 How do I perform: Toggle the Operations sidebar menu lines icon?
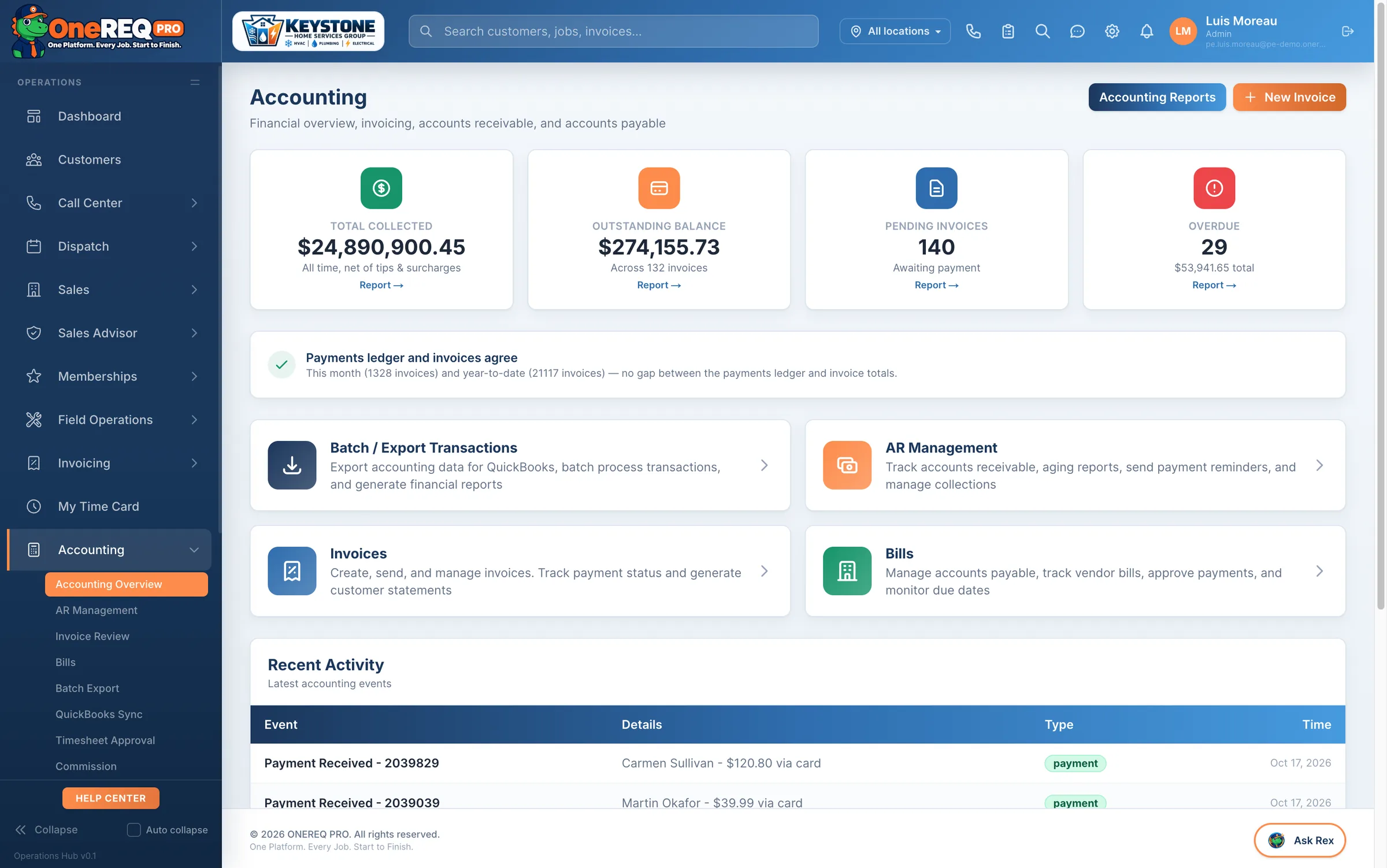click(x=195, y=83)
